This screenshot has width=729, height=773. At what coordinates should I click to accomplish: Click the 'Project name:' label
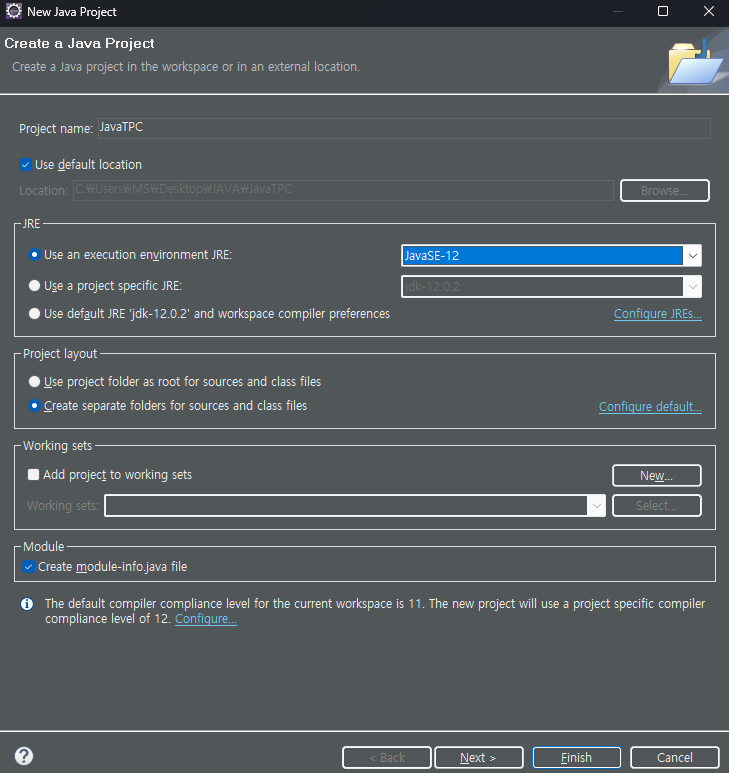[x=56, y=129]
